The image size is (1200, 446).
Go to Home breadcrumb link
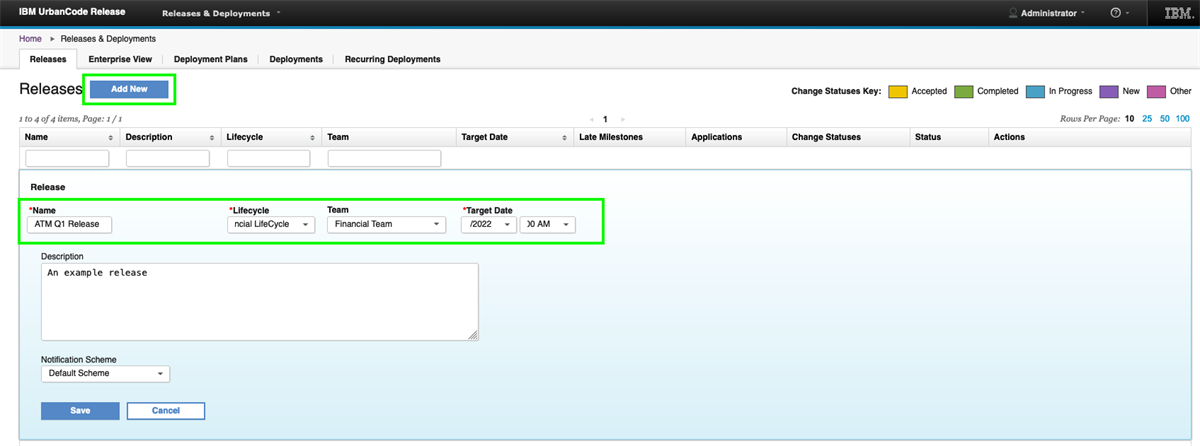[x=30, y=38]
